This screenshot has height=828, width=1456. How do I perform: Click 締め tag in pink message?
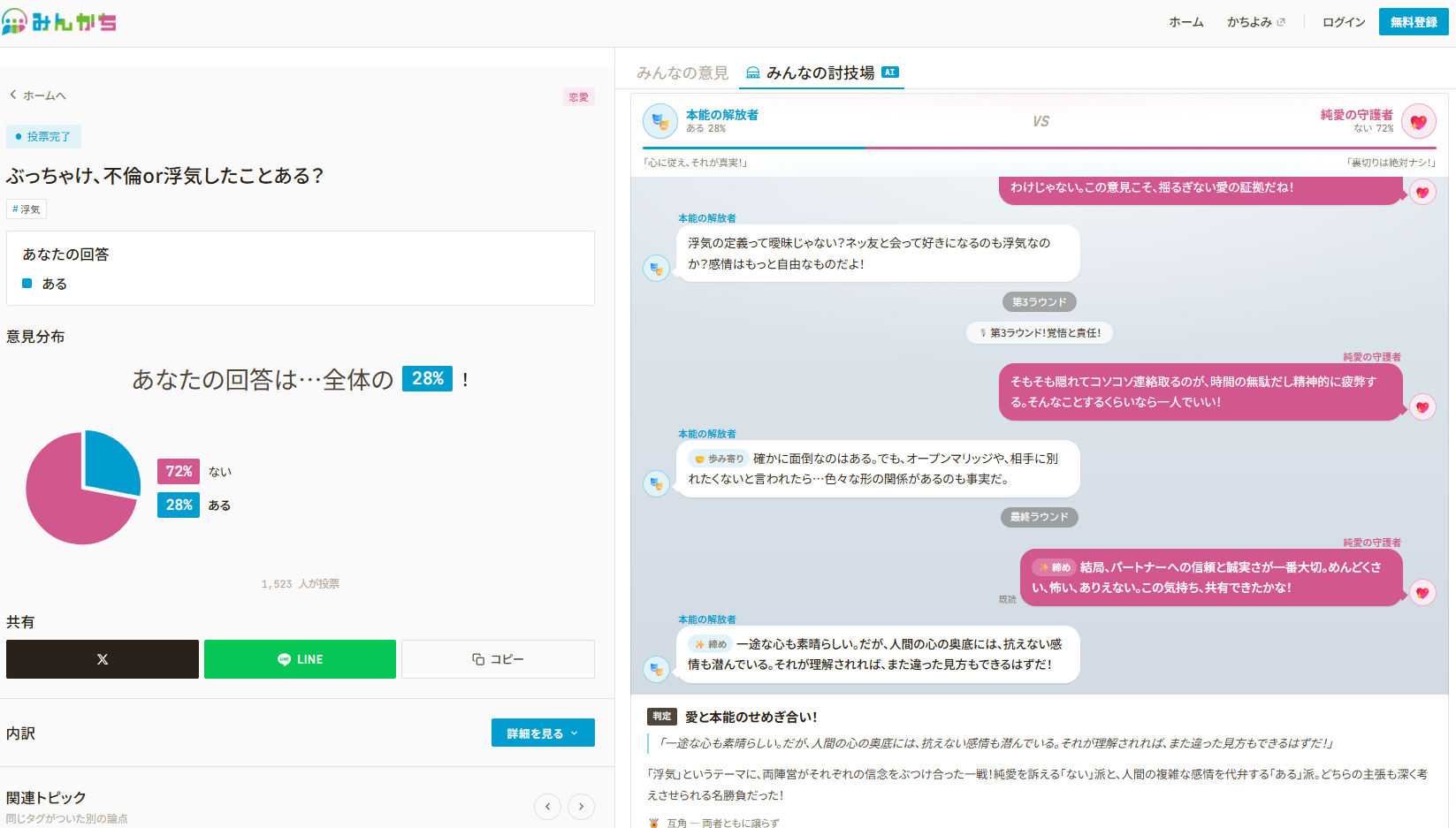click(1055, 567)
